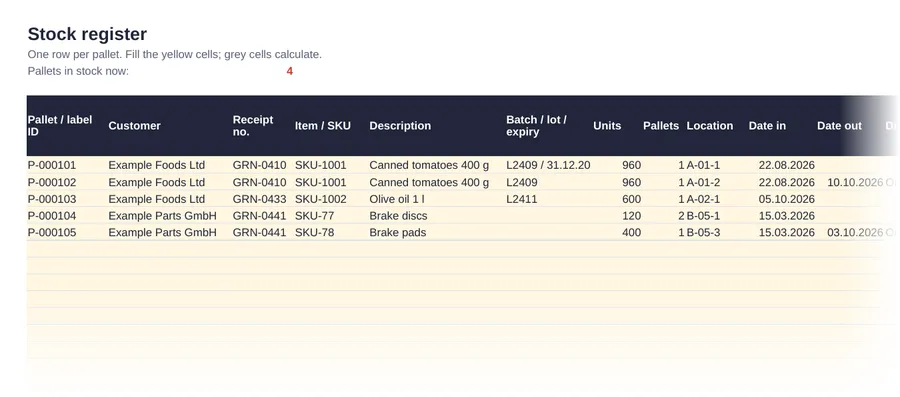Select batch cell 'L2411'

(x=521, y=199)
